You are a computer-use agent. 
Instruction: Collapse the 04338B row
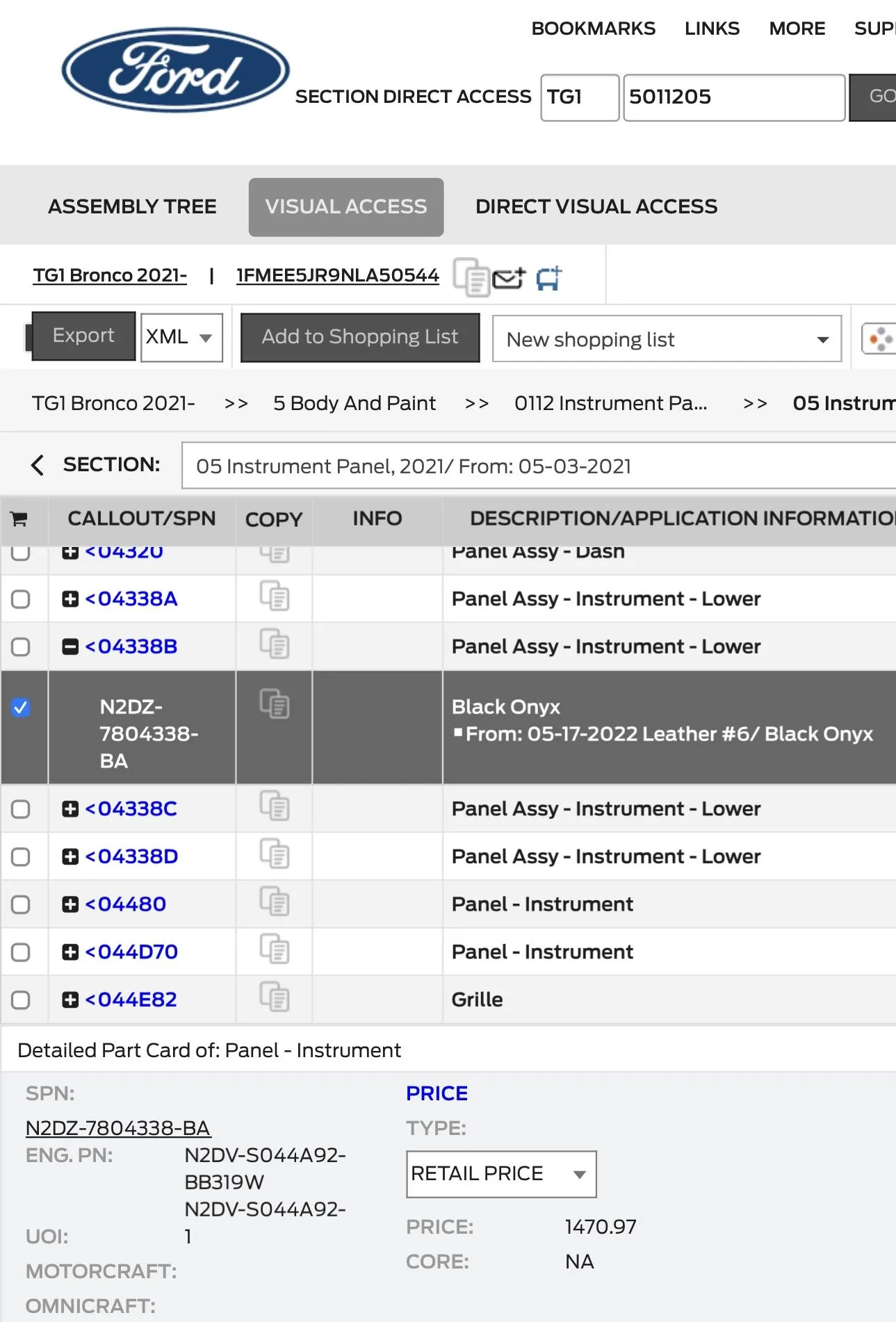[x=70, y=647]
